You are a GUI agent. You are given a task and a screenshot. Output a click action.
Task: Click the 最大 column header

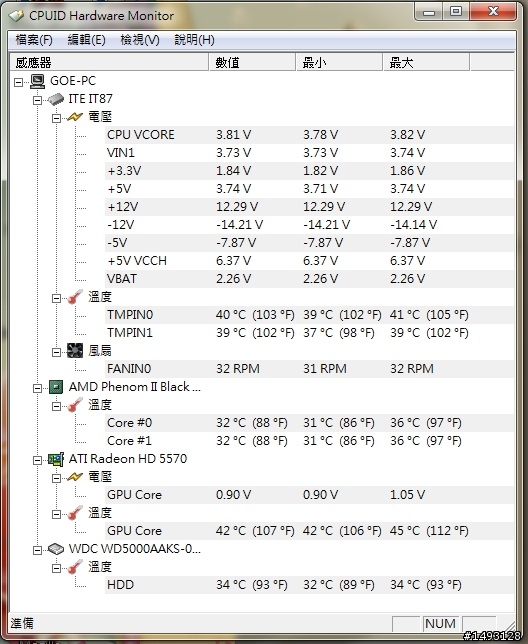click(x=426, y=62)
